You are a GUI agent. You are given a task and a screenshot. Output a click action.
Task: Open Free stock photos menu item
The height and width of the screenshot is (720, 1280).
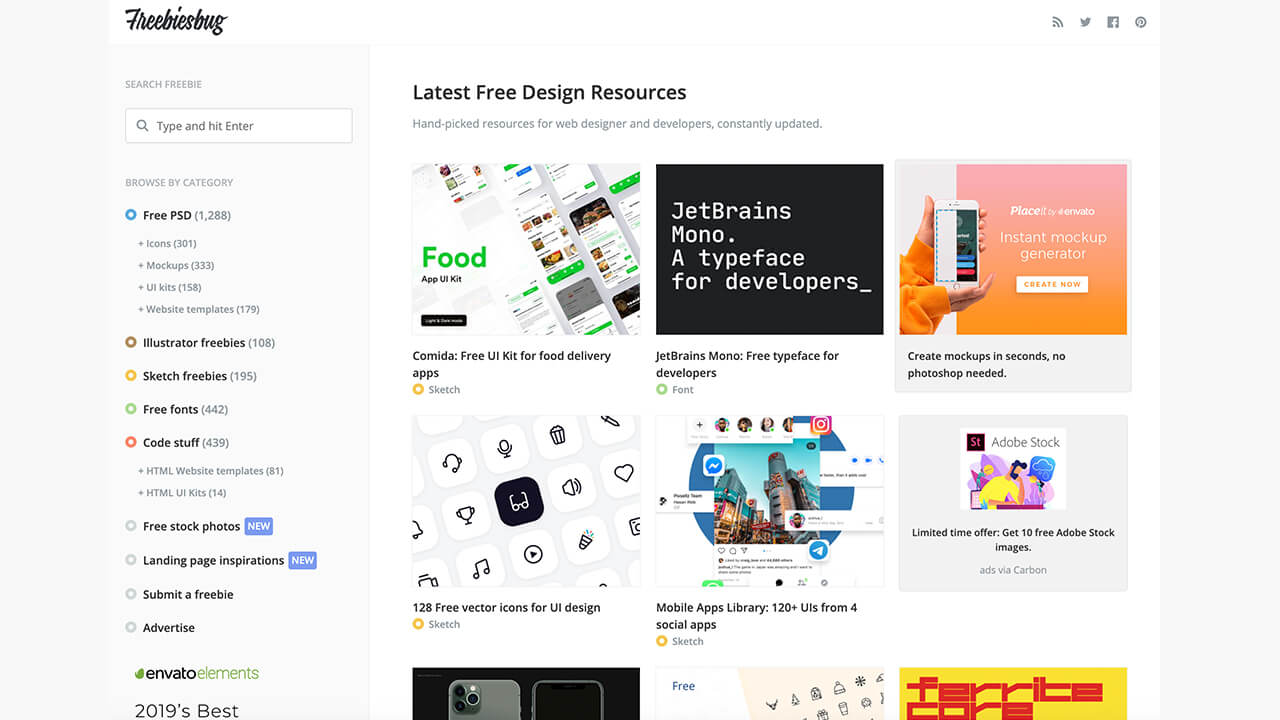point(191,526)
